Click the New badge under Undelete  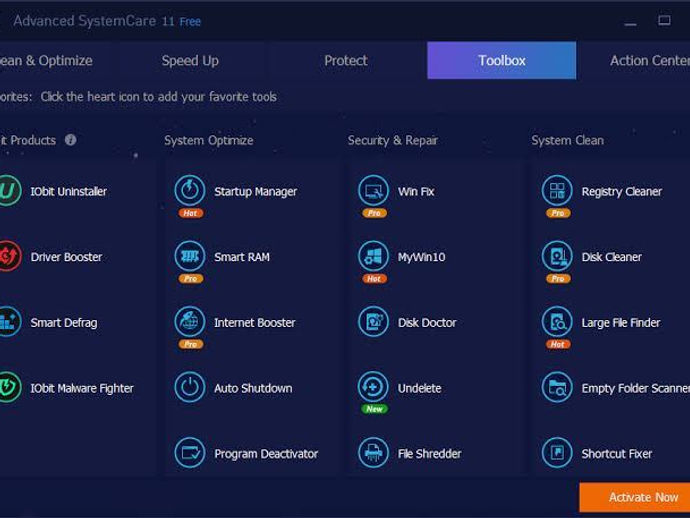pos(374,409)
